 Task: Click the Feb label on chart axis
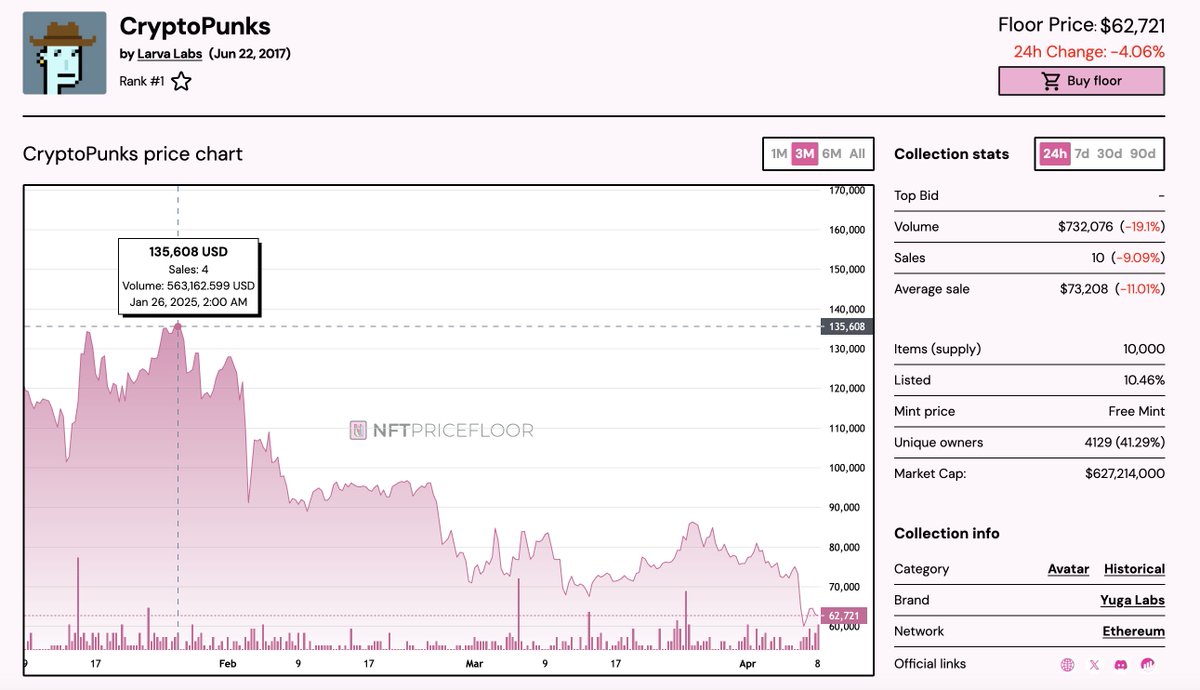227,663
